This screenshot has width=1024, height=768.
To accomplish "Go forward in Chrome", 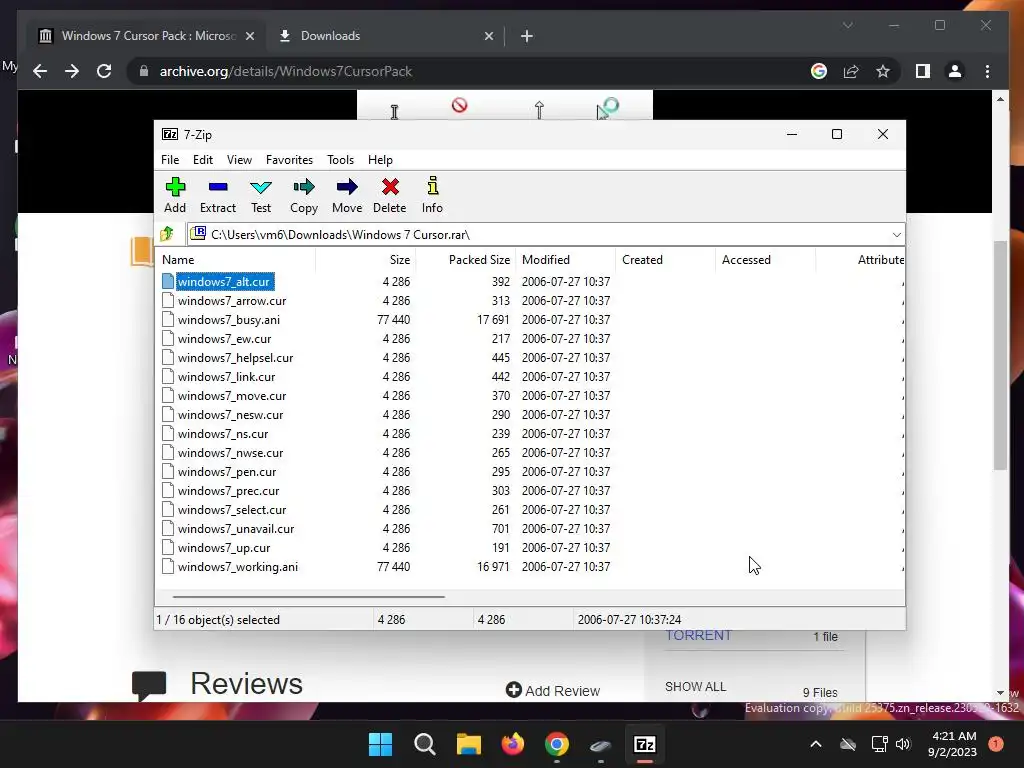I will pos(72,71).
